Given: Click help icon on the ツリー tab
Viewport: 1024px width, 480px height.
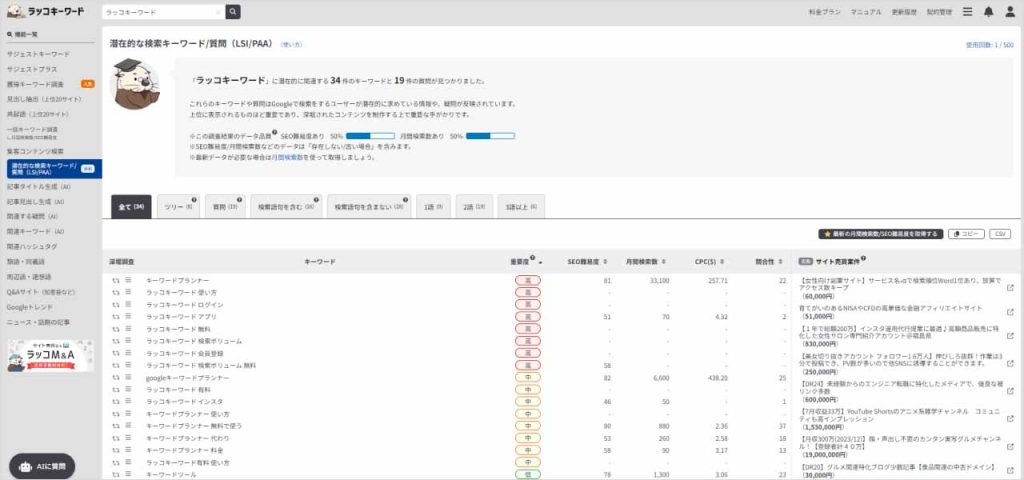Looking at the screenshot, I should point(194,200).
